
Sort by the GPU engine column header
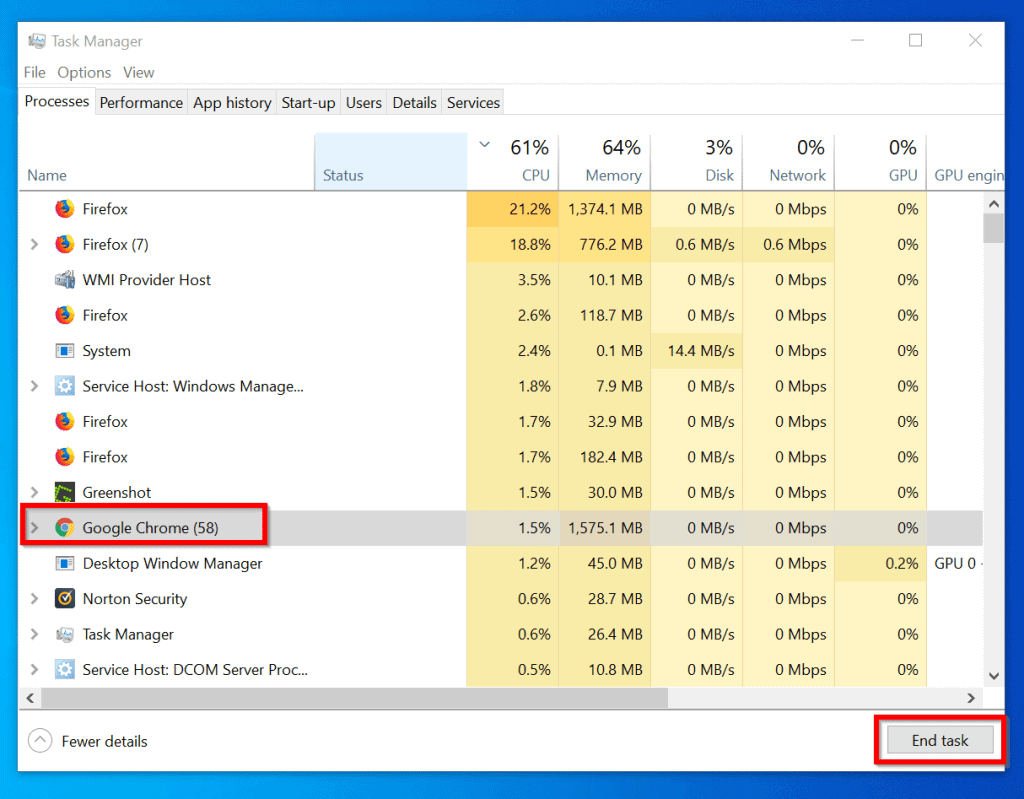[967, 162]
